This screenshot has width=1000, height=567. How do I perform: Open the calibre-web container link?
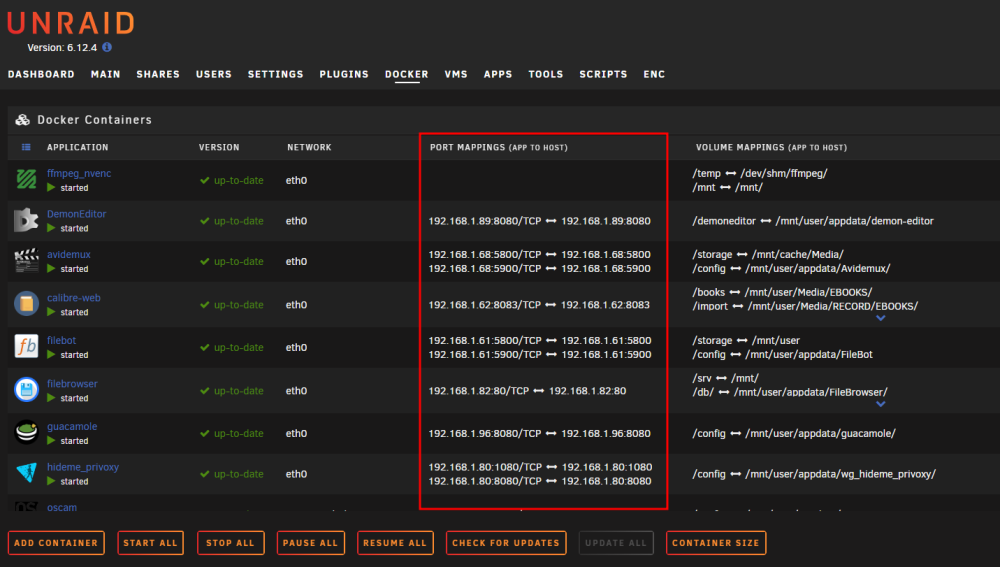tap(73, 298)
